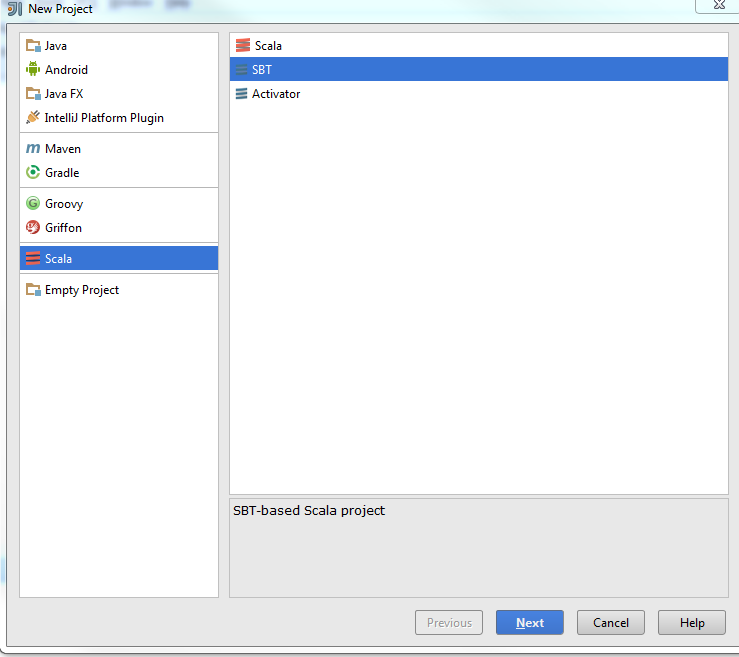Choose the Empty Project label

(82, 290)
